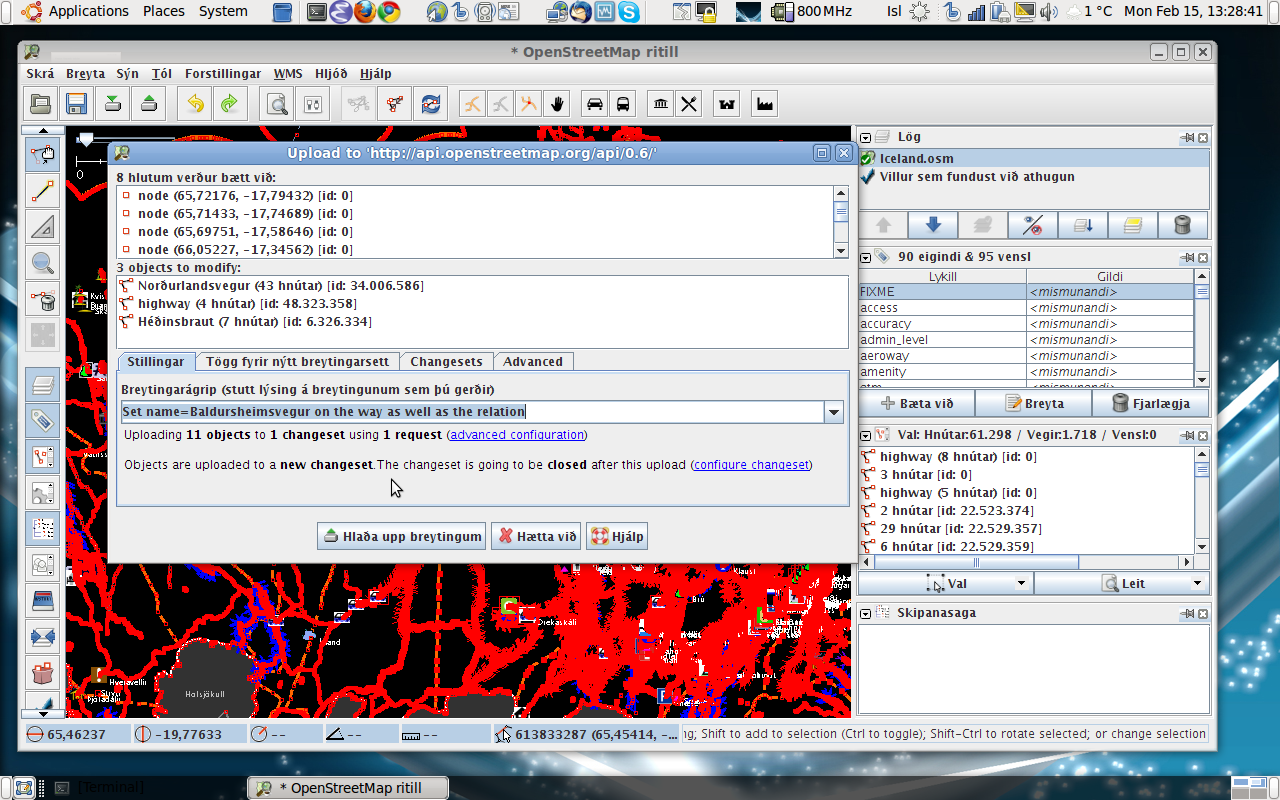Viewport: 1280px width, 800px height.
Task: Click the car preset icon
Action: [x=595, y=103]
